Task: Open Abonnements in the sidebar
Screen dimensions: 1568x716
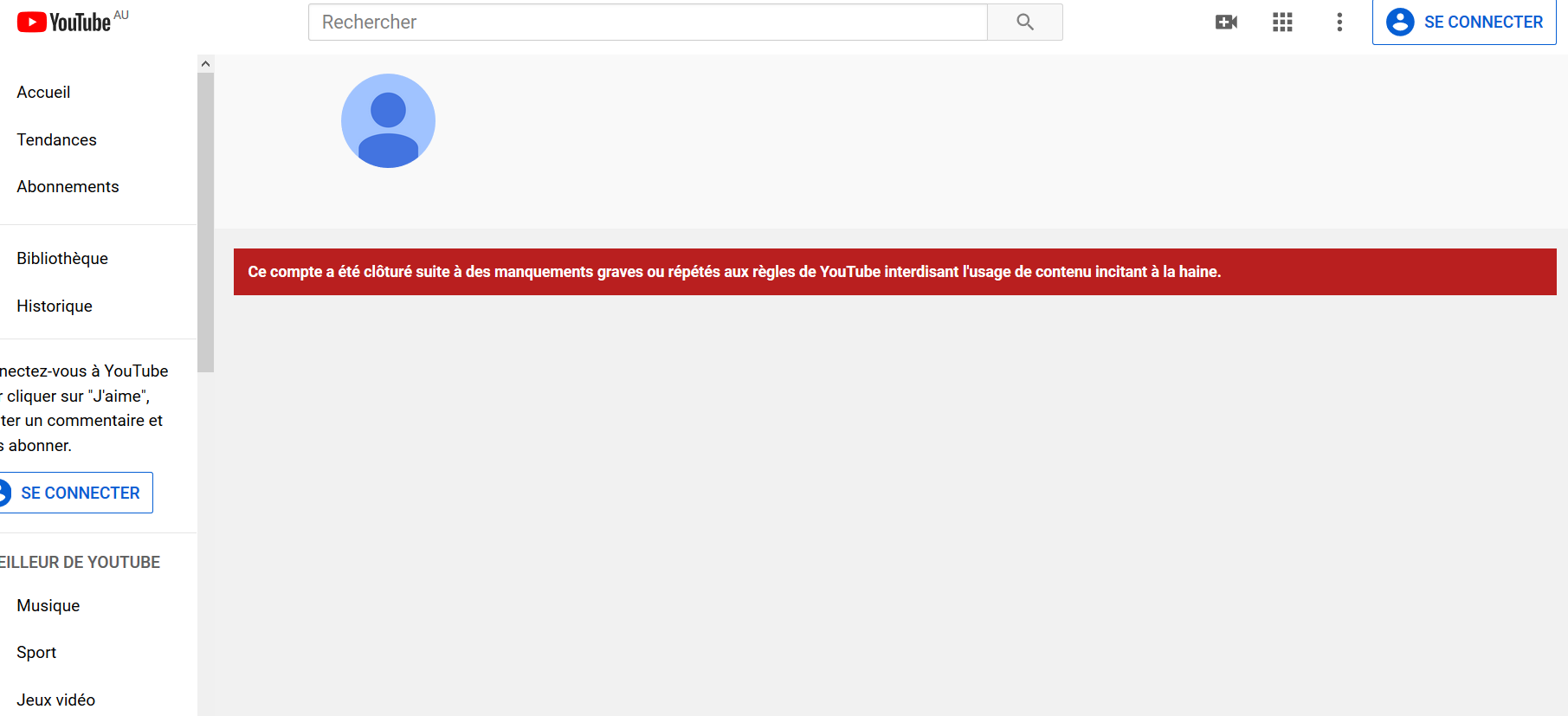Action: [x=68, y=187]
